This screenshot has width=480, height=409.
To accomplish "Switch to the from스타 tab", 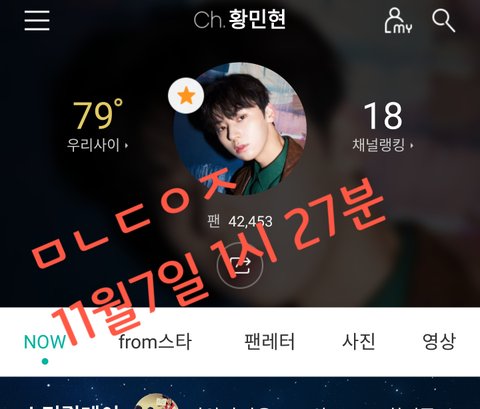I will [155, 342].
